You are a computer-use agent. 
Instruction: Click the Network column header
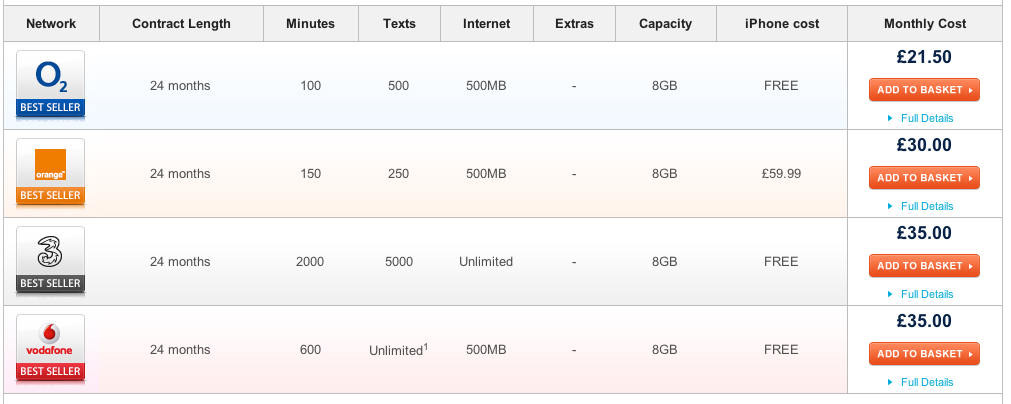[x=51, y=23]
